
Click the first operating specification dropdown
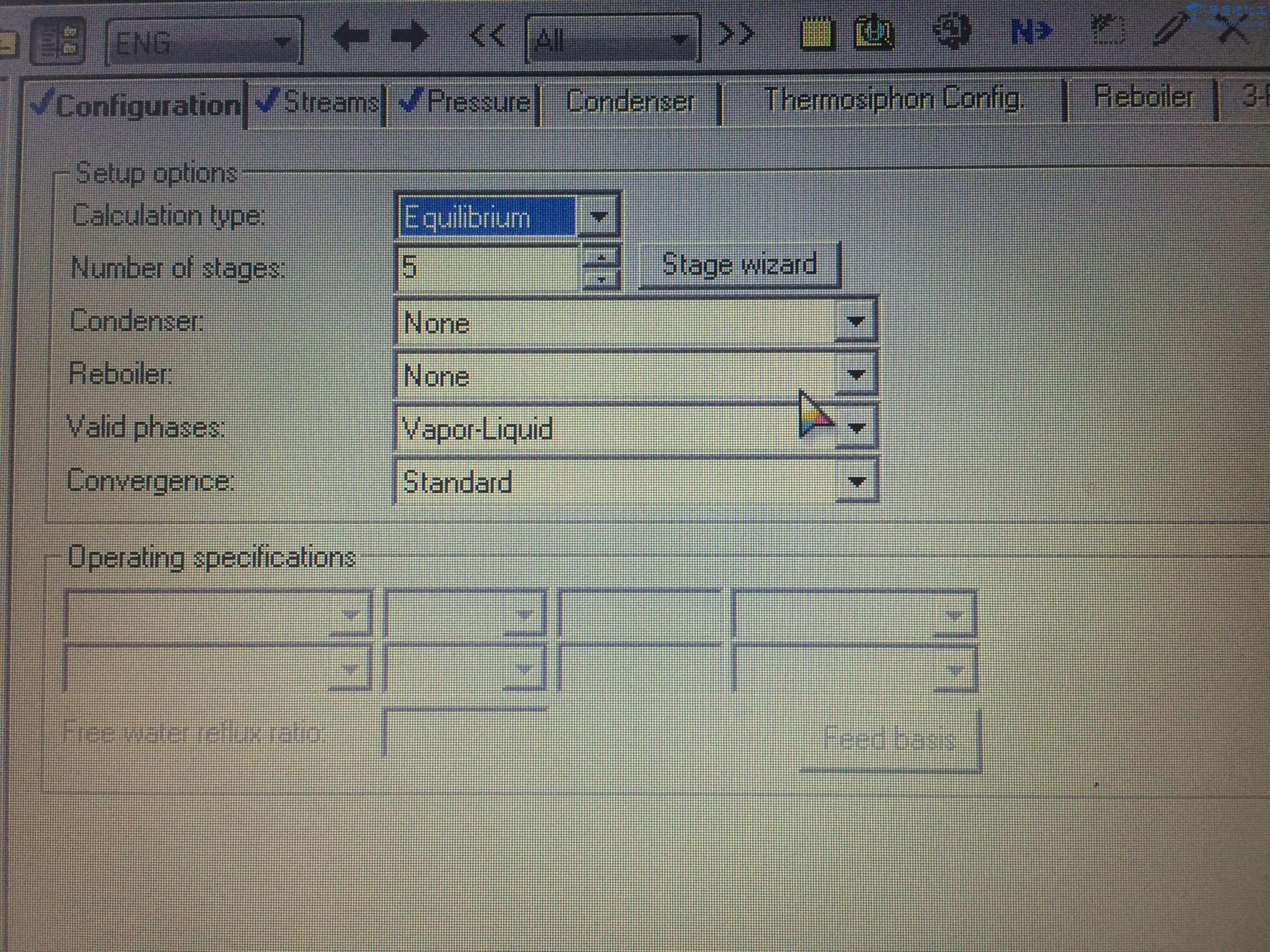[x=218, y=613]
